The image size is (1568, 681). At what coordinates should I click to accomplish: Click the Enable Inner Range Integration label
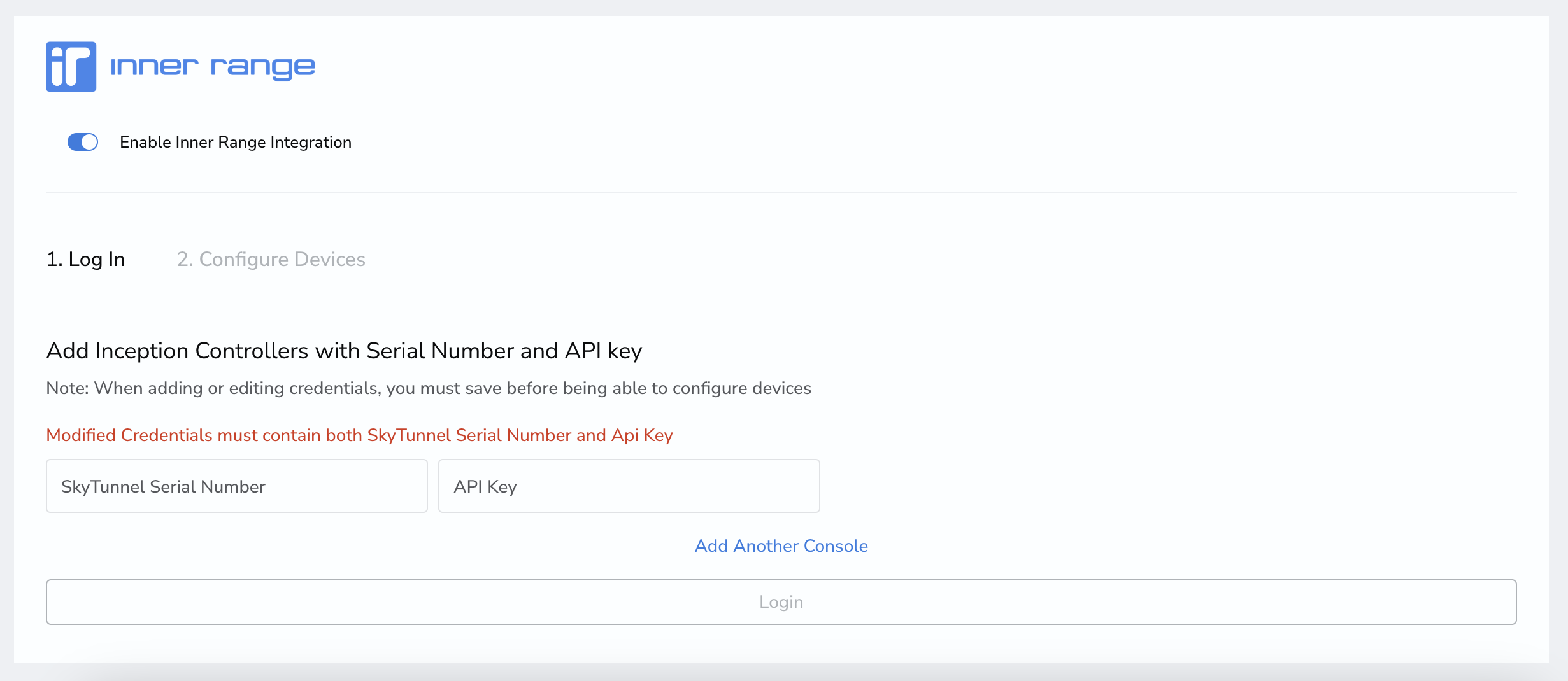click(236, 142)
